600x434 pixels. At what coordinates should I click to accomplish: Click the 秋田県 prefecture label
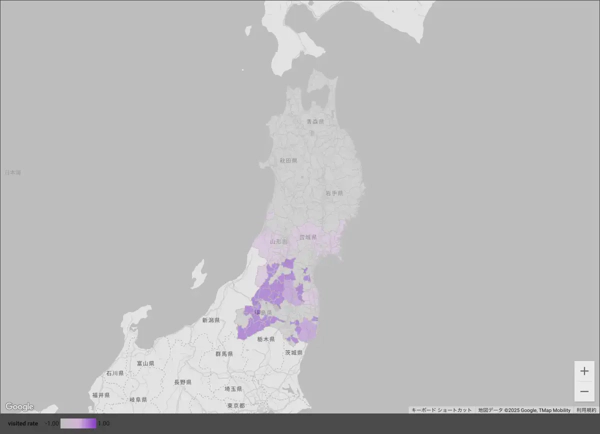(x=288, y=160)
